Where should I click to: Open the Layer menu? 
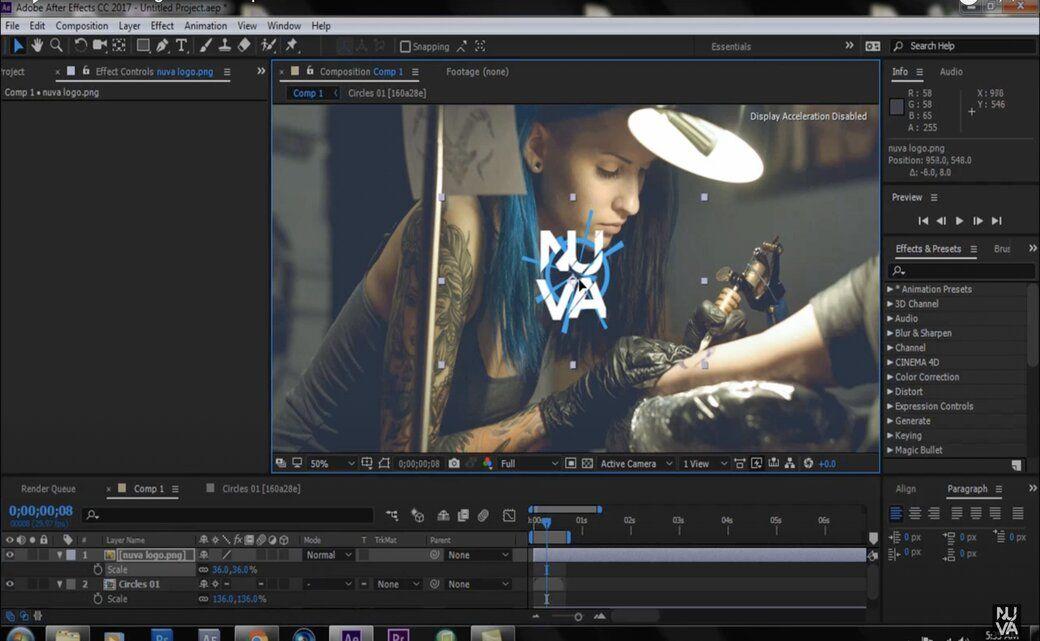point(129,26)
